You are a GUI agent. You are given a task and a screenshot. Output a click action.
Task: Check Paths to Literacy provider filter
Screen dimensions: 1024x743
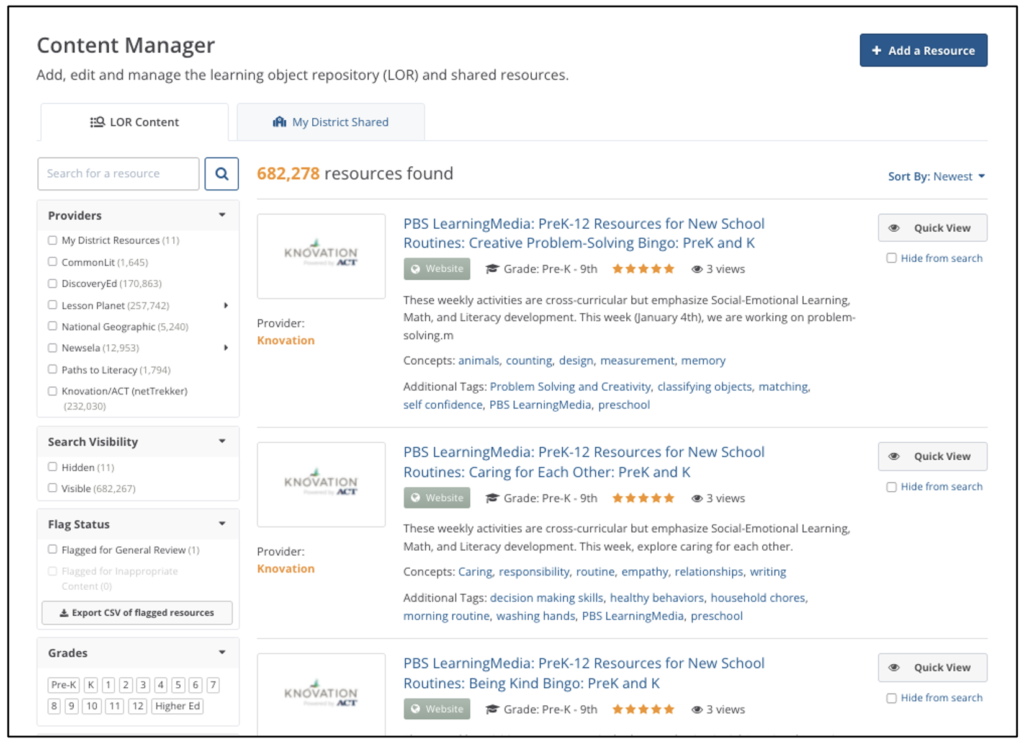pyautogui.click(x=52, y=370)
